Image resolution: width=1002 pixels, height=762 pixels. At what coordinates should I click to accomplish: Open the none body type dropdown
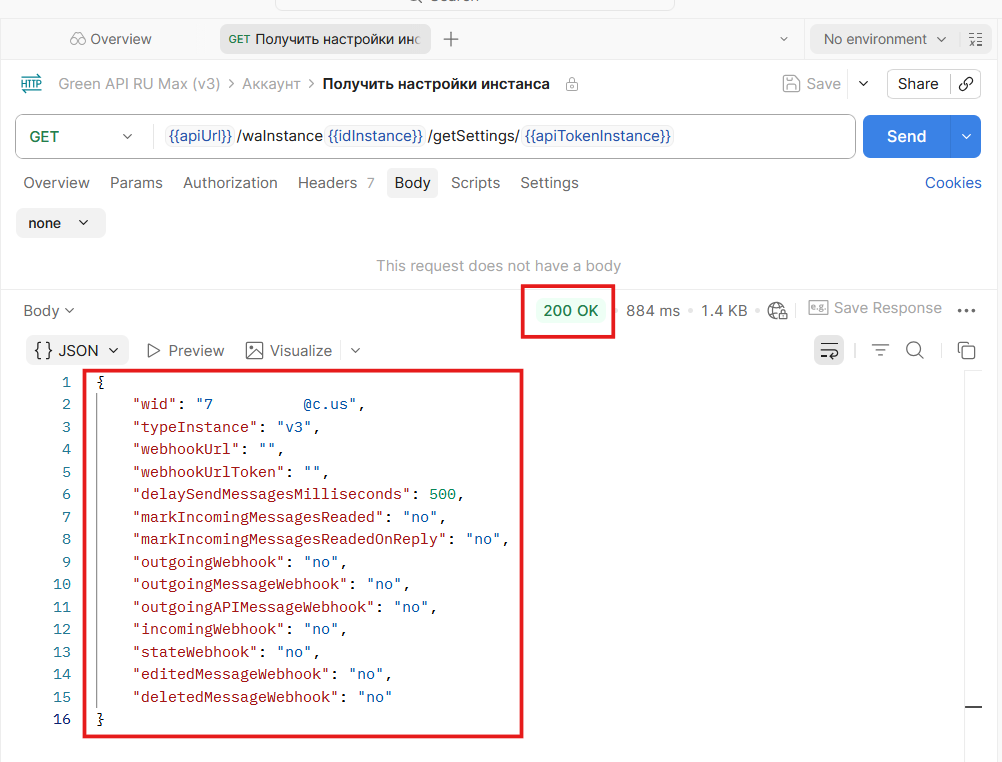[x=60, y=223]
